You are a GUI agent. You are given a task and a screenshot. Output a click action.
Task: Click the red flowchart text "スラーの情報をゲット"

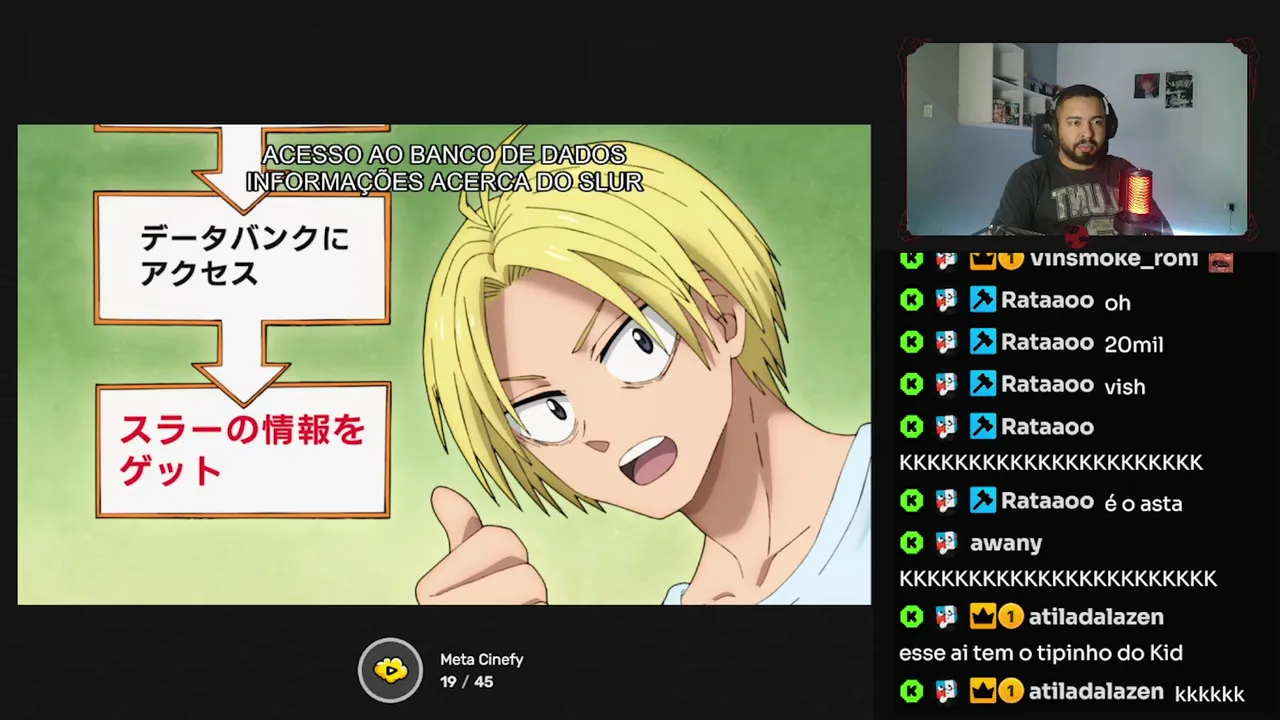242,450
